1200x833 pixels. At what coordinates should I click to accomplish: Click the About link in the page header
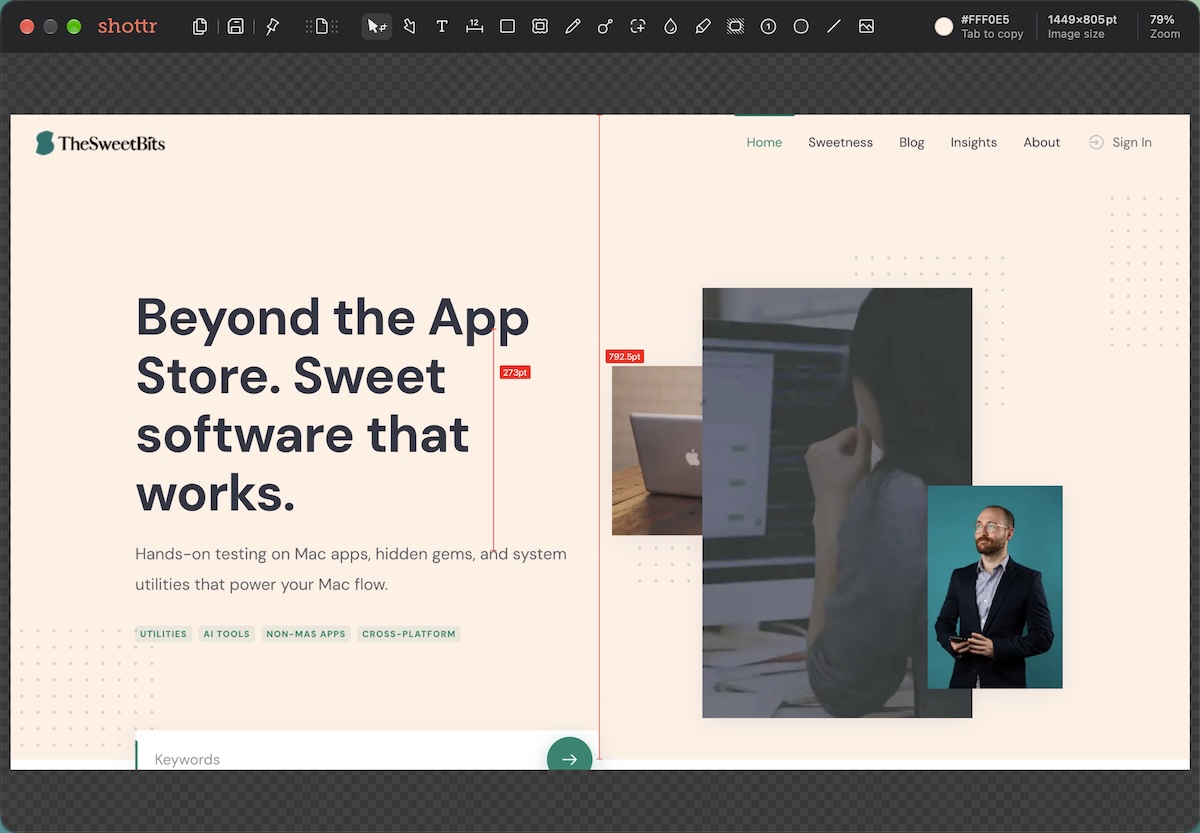(x=1041, y=143)
